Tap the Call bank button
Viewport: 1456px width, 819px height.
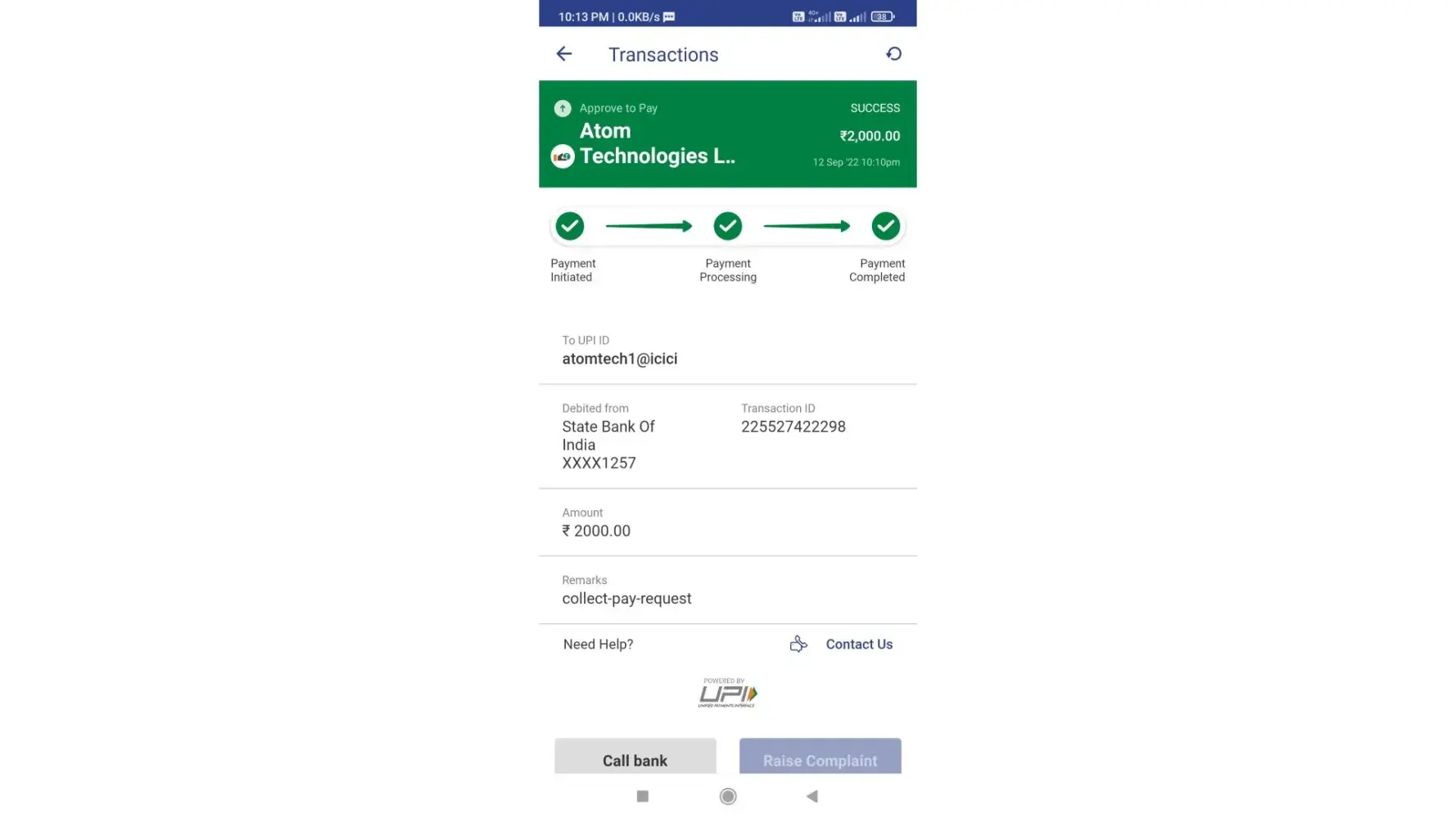(635, 756)
